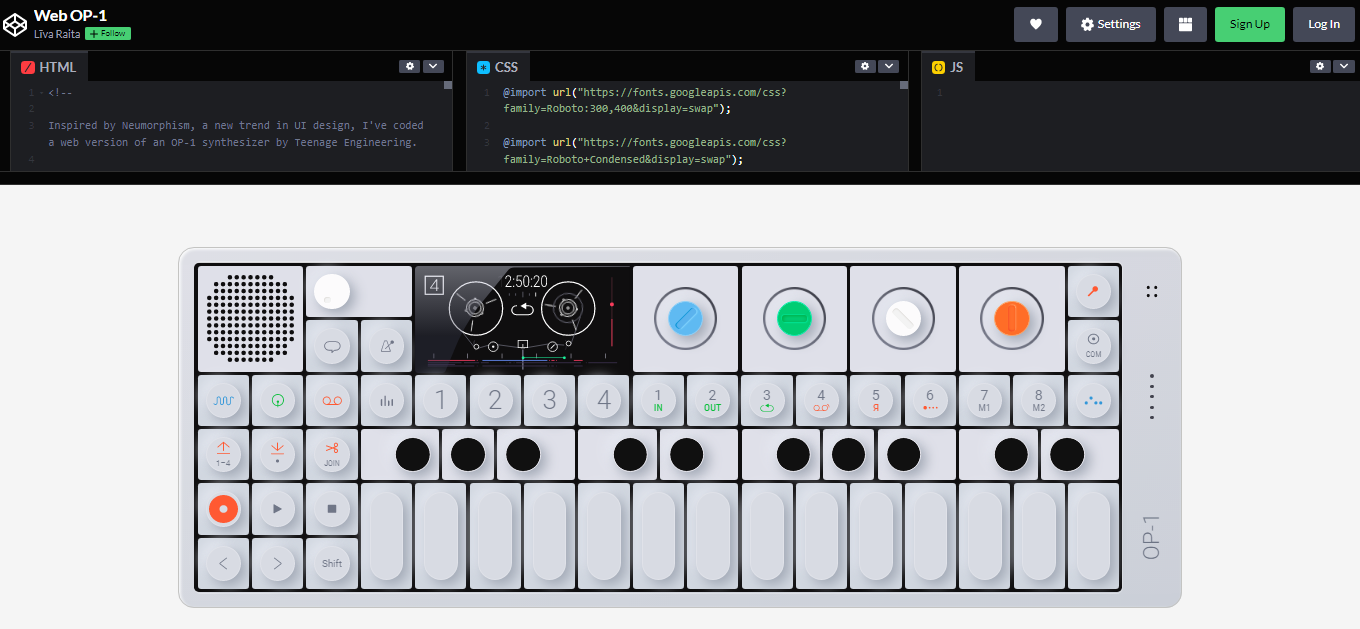This screenshot has width=1360, height=629.
Task: Turn the blue encoder knob
Action: [x=685, y=318]
